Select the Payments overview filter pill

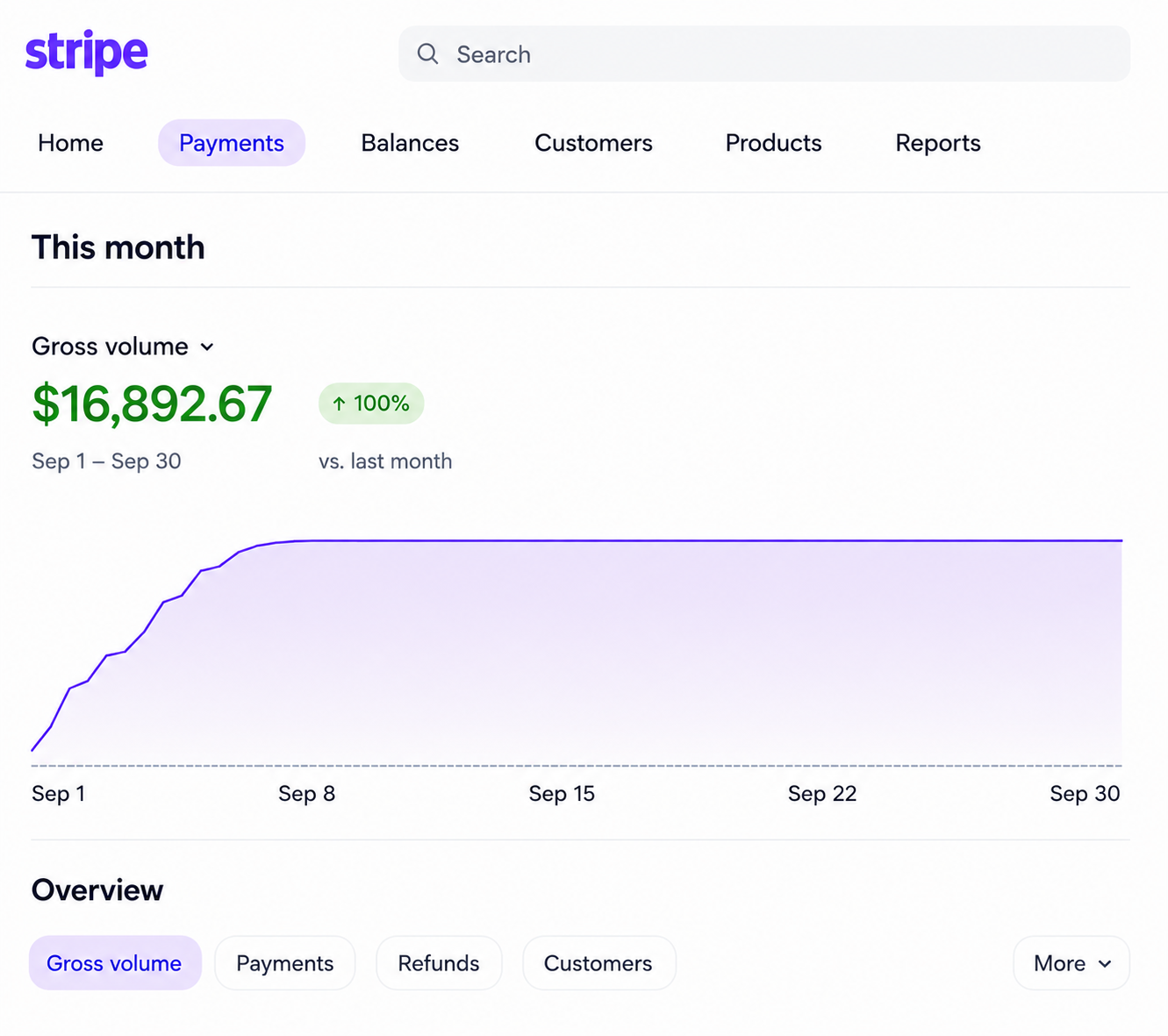285,963
